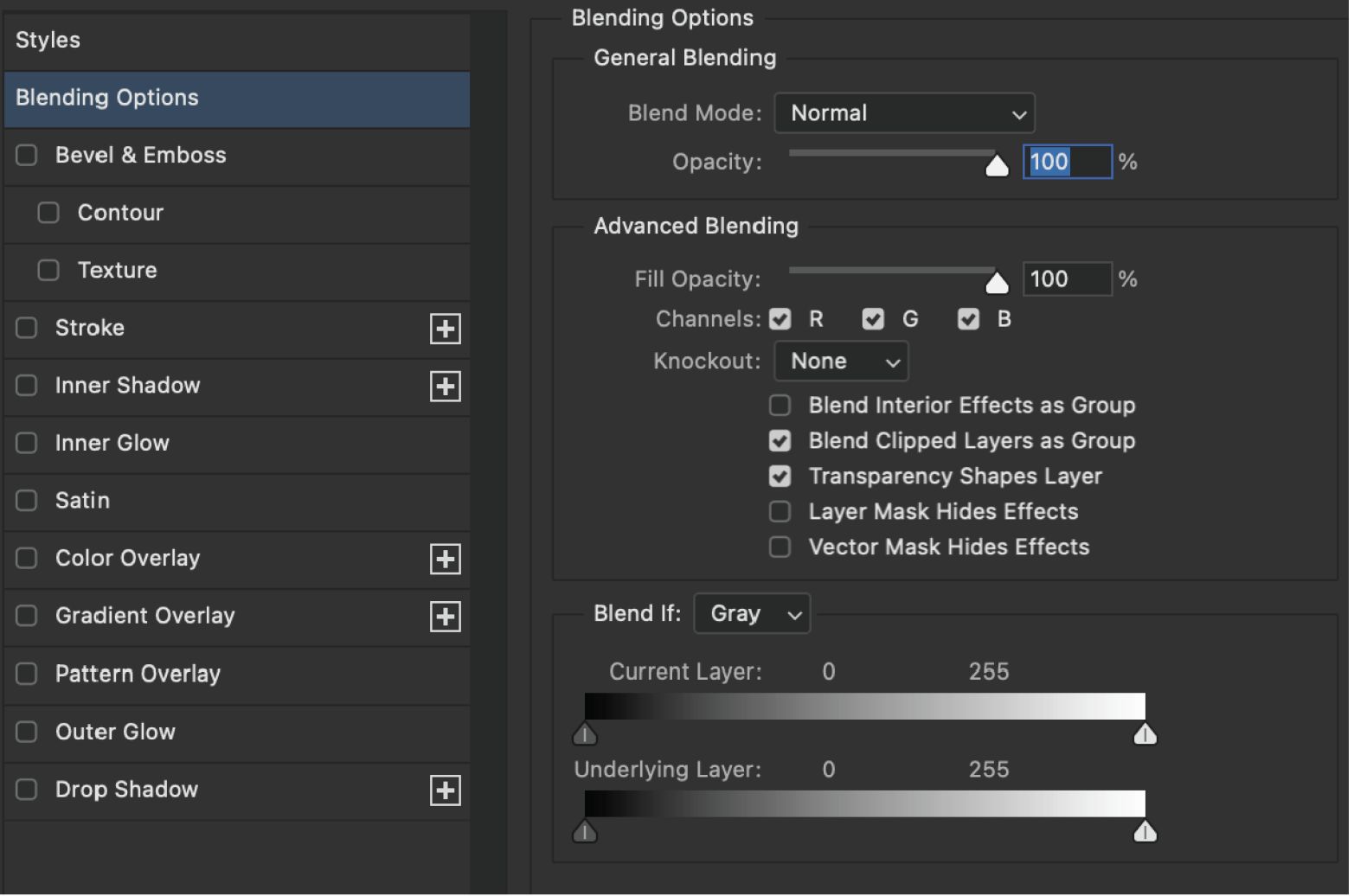Uncheck the R channel checkbox

(x=780, y=319)
